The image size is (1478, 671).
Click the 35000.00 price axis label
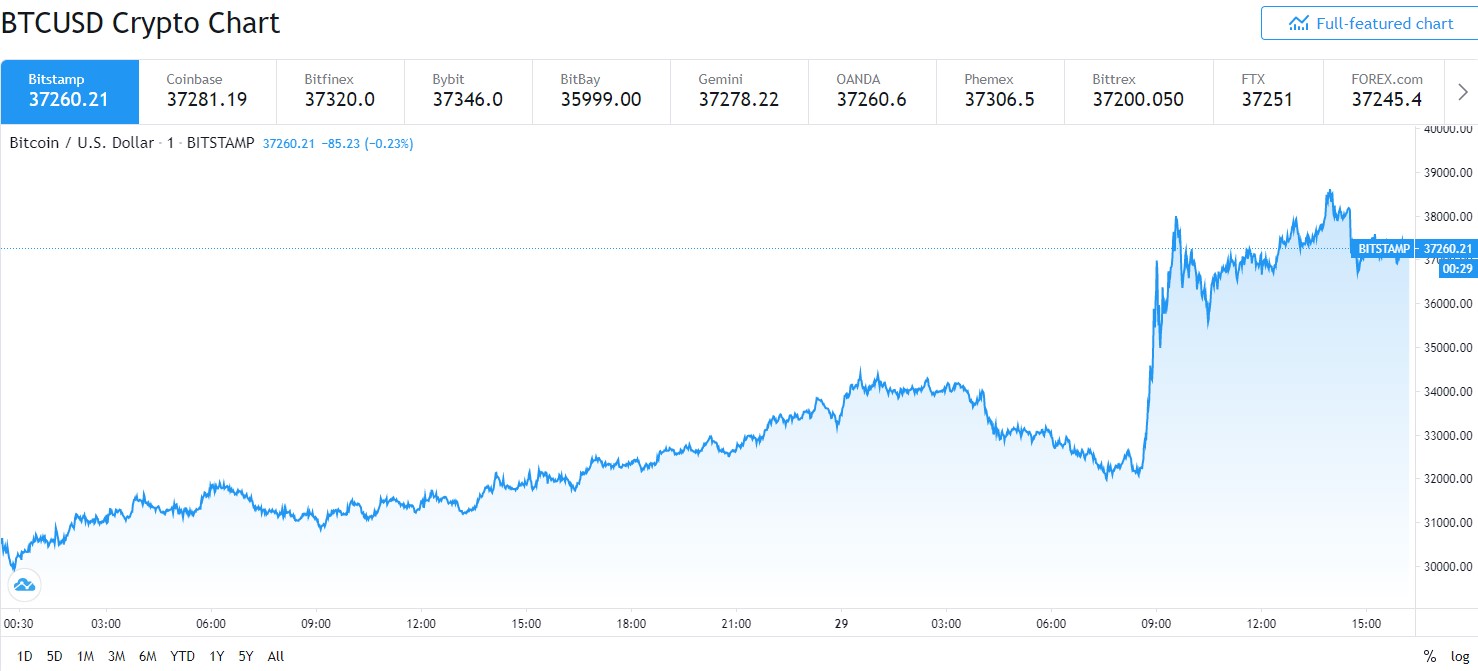click(x=1447, y=348)
